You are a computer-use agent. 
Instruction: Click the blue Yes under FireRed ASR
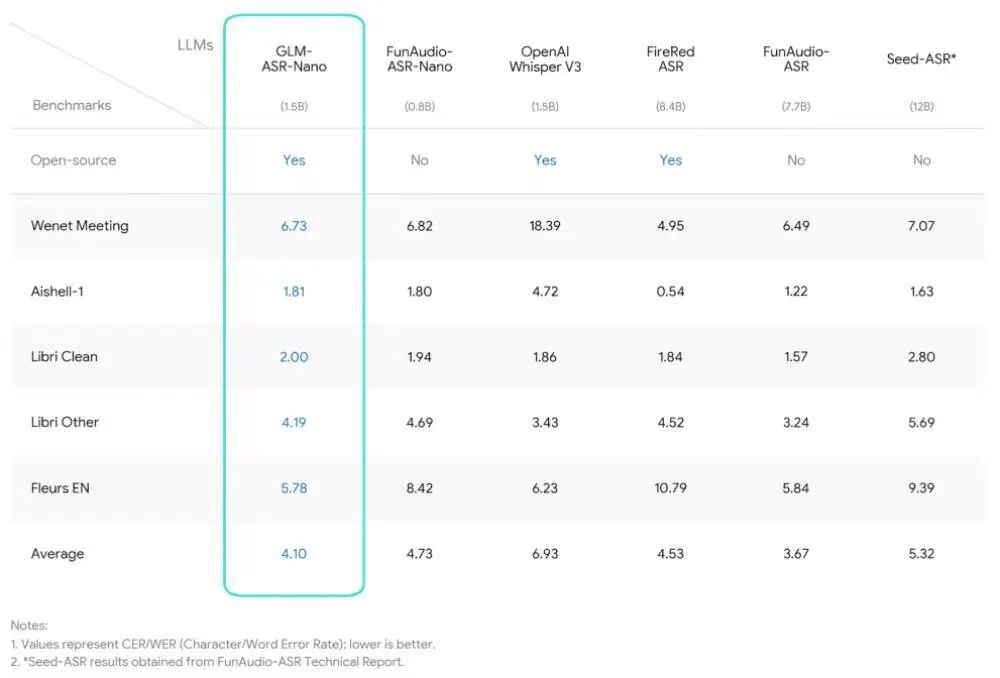coord(670,160)
